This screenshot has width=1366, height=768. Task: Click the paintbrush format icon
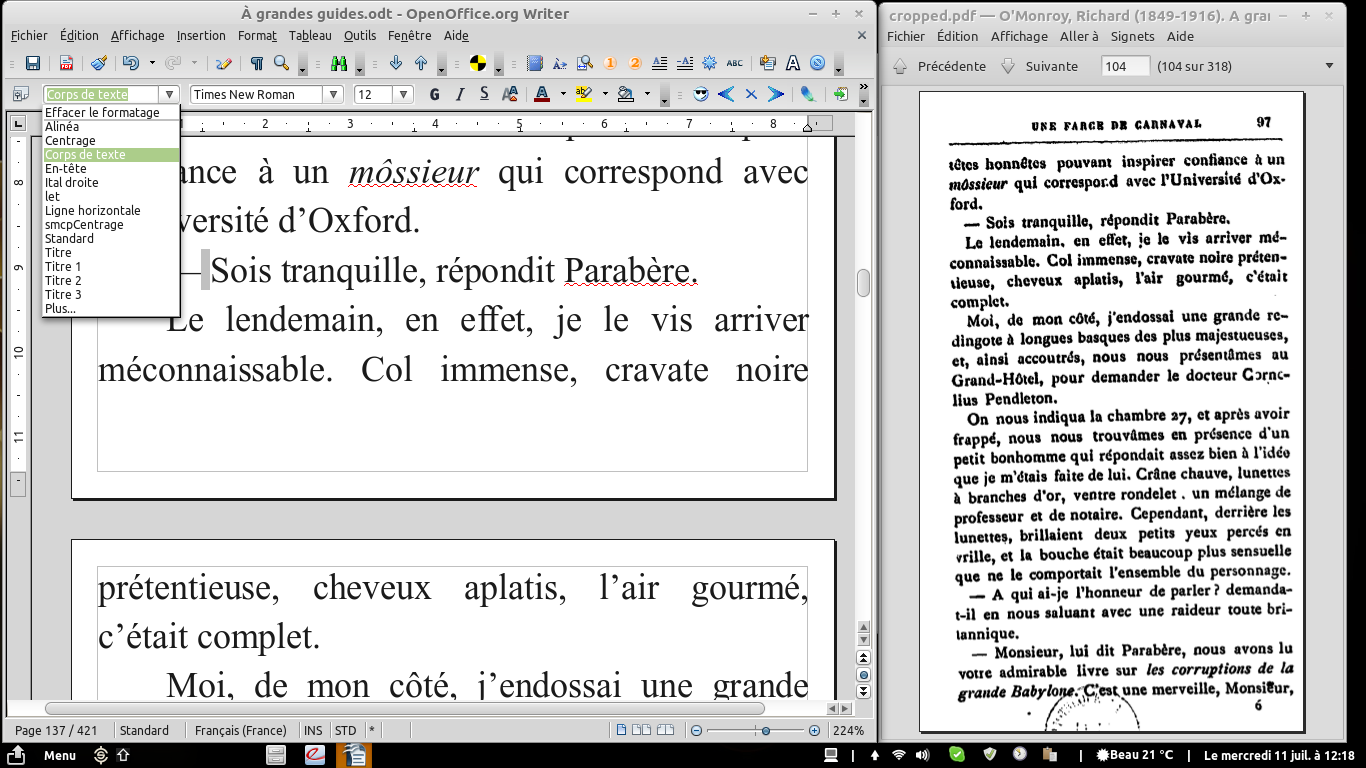click(x=99, y=63)
